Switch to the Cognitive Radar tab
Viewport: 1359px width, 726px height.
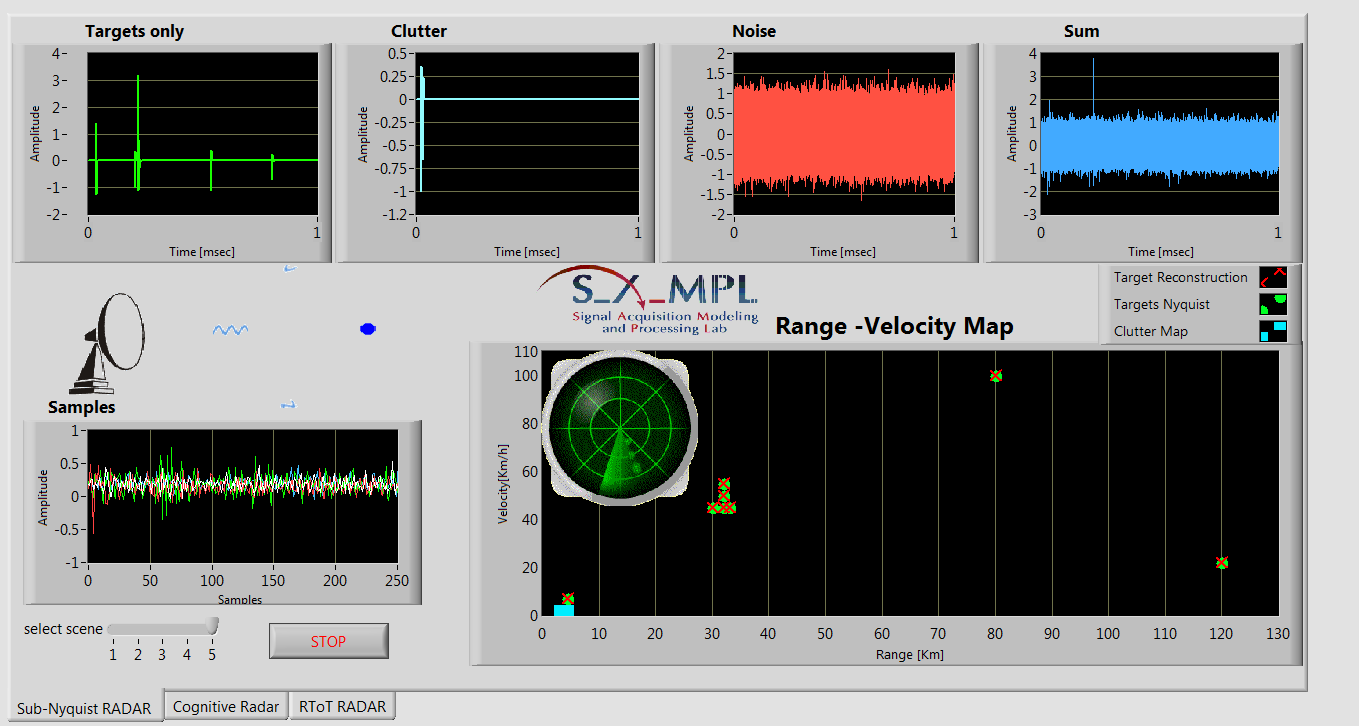tap(226, 706)
